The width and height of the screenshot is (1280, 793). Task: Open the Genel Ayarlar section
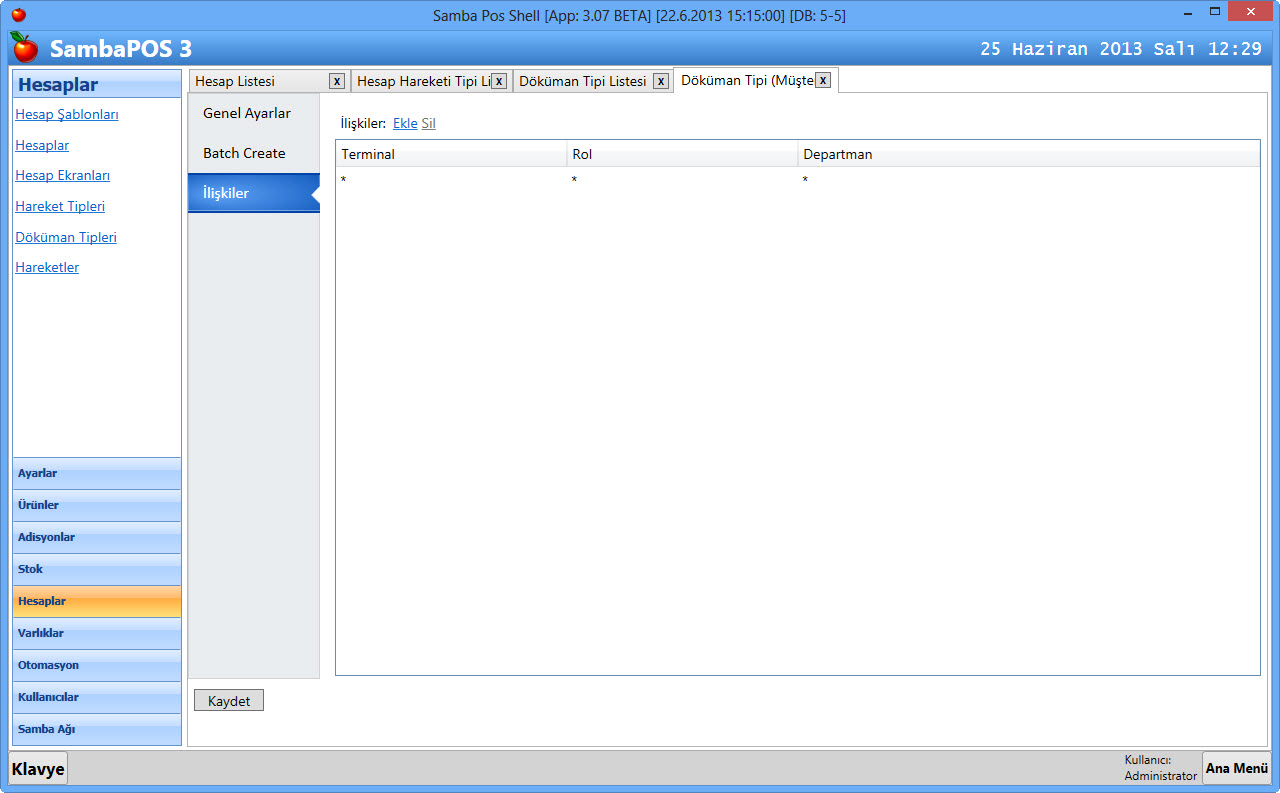click(x=247, y=113)
